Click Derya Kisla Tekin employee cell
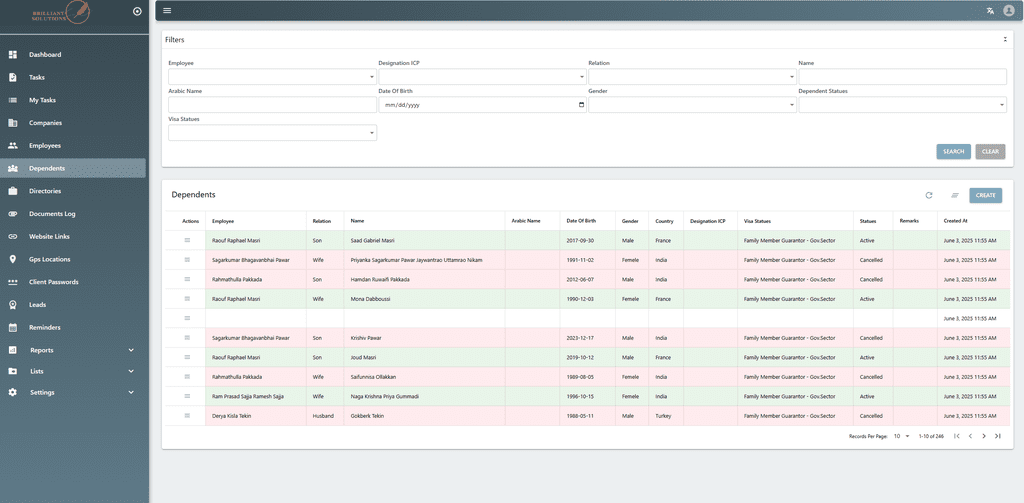 click(x=256, y=416)
